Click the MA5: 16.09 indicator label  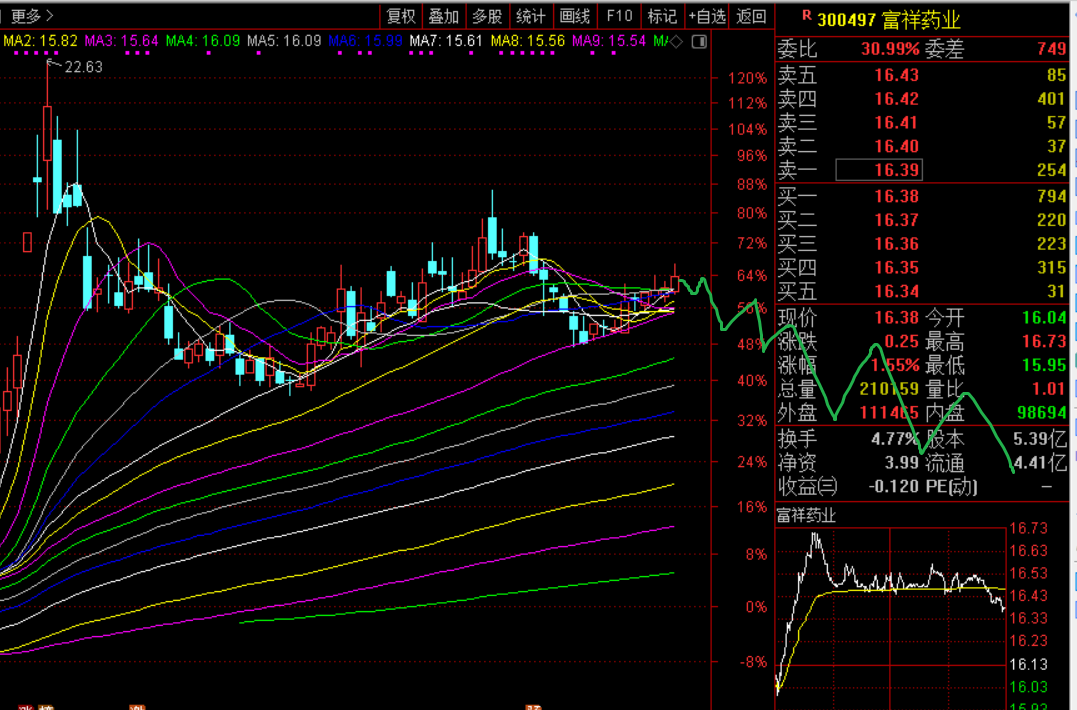point(284,41)
